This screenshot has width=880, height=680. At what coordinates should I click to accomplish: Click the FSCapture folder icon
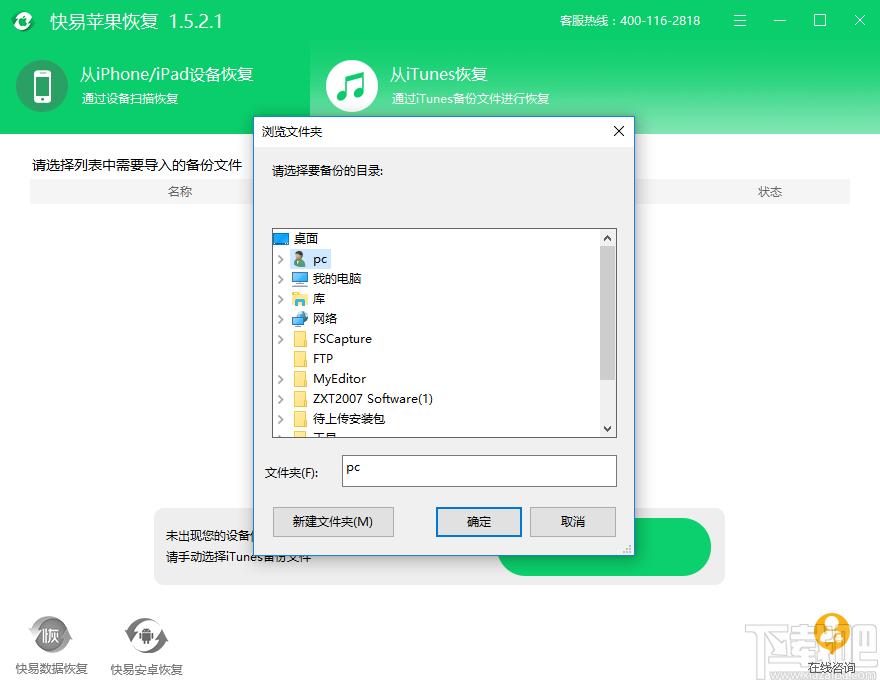coord(300,339)
